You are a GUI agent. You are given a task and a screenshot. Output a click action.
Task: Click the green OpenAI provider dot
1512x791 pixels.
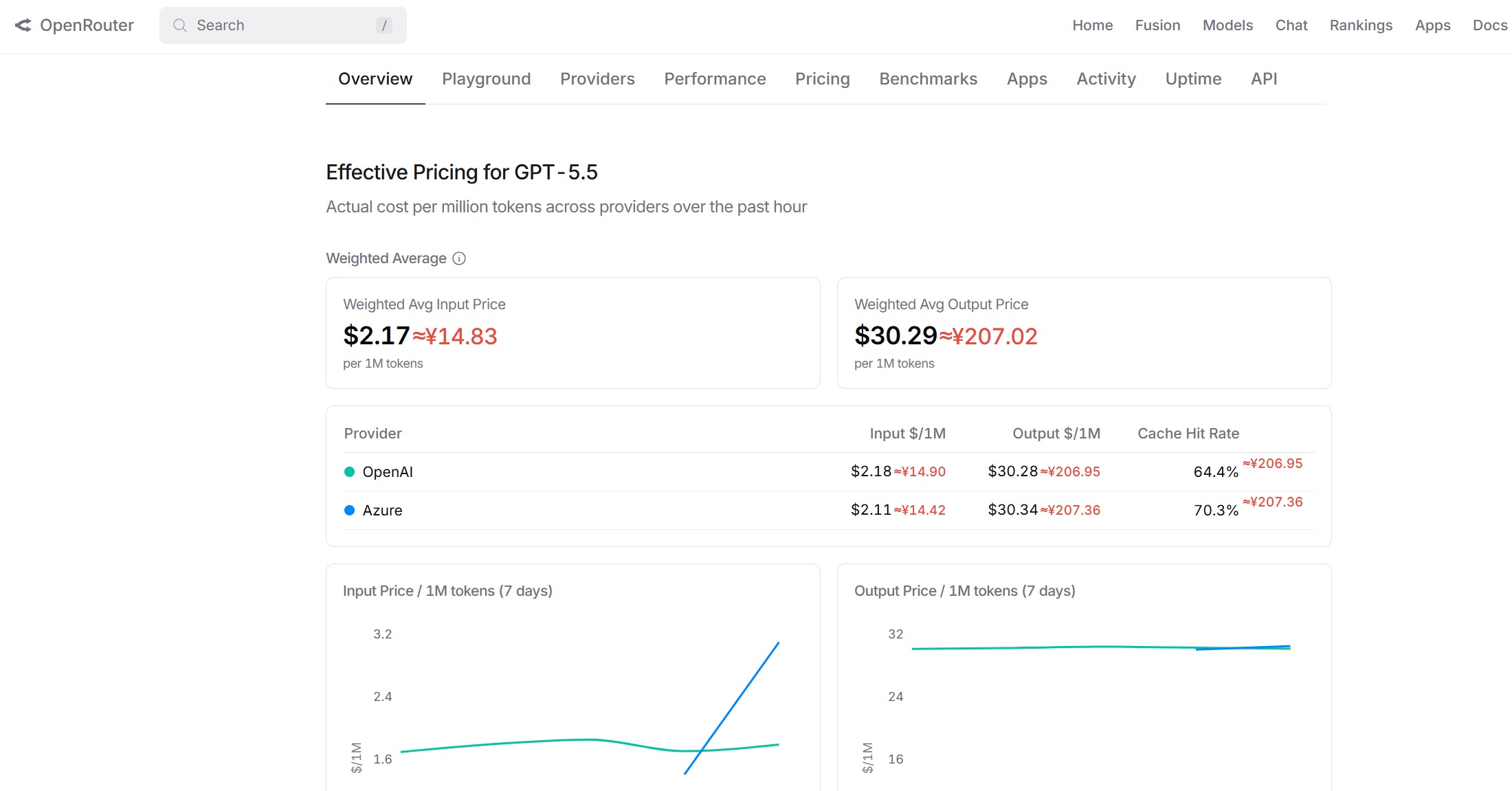(x=349, y=471)
